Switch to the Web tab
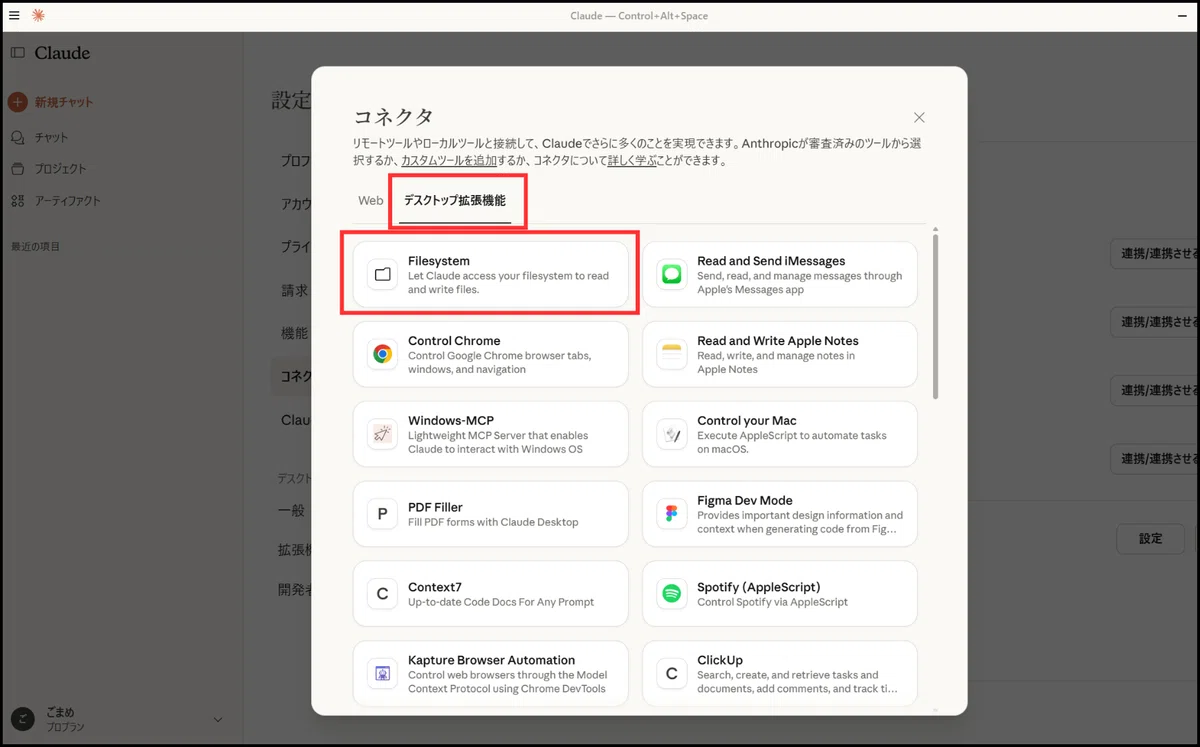 coord(371,201)
